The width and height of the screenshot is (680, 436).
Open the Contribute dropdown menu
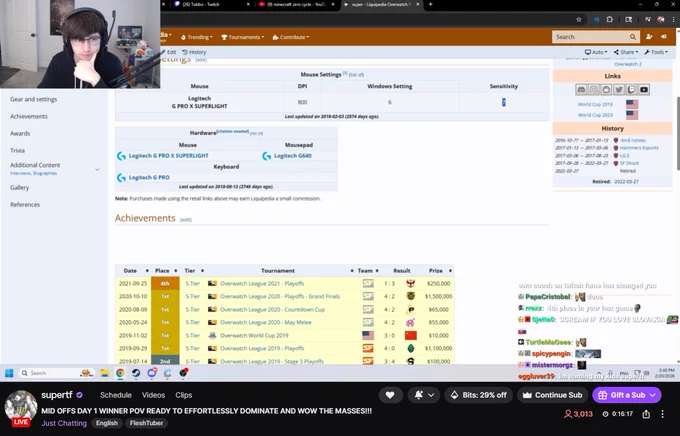(x=291, y=37)
